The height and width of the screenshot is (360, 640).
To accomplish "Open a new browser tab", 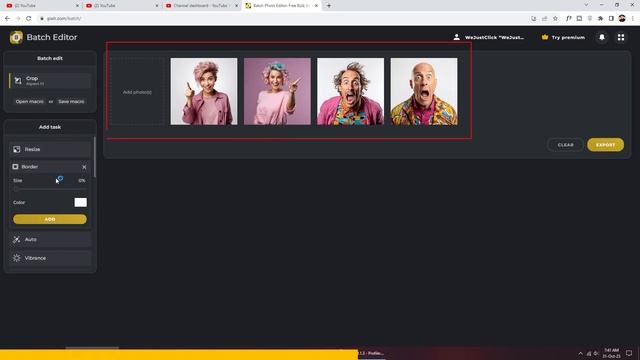I will (329, 6).
